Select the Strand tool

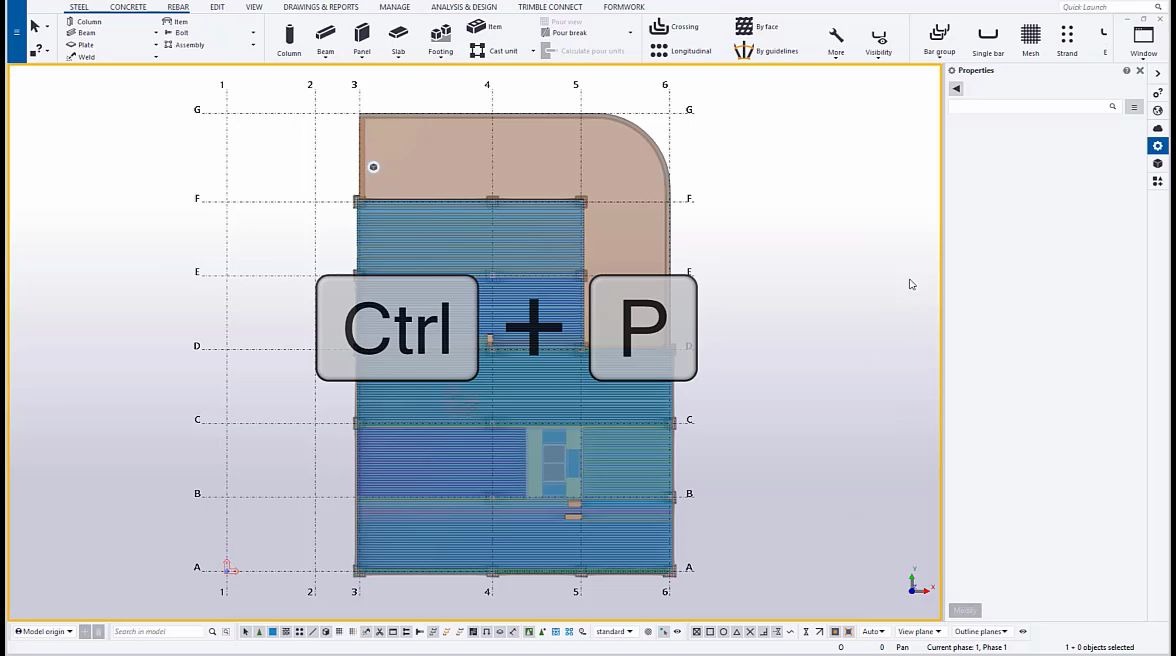[1066, 40]
